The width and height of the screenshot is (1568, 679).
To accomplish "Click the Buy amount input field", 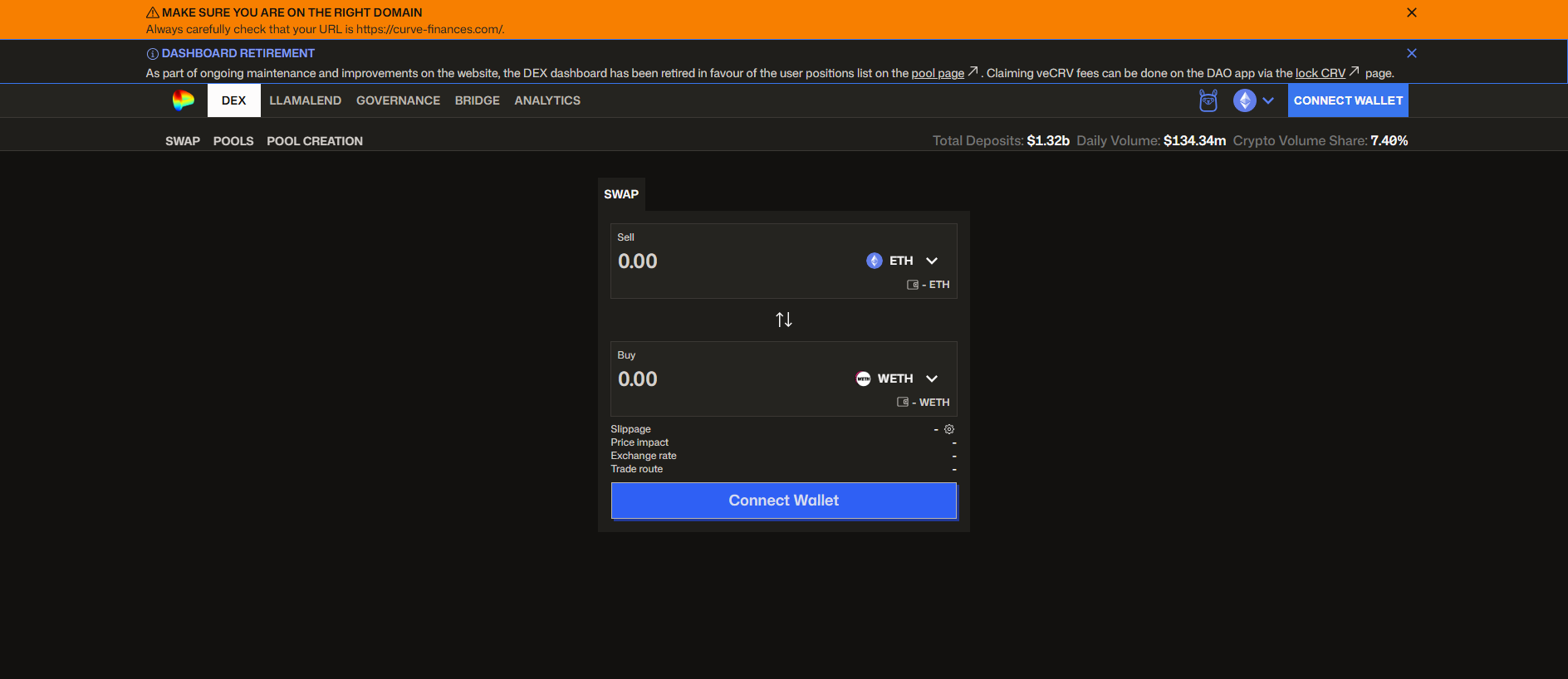I will click(731, 379).
